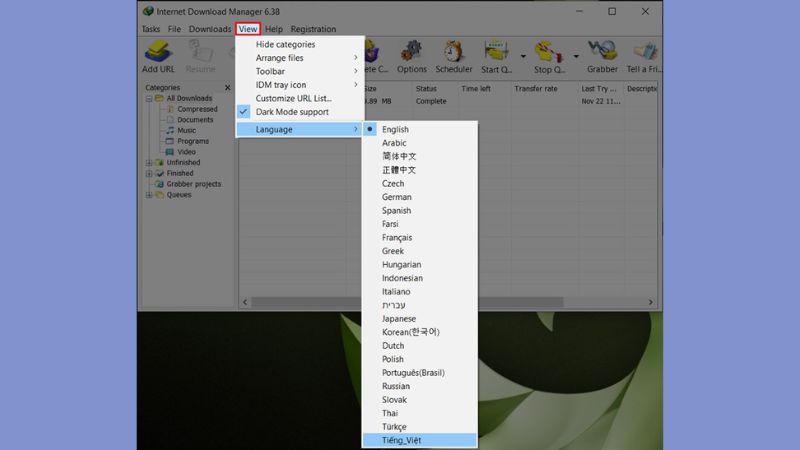The image size is (800, 450).
Task: Open the Stop Queue dropdown arrow
Action: point(576,56)
